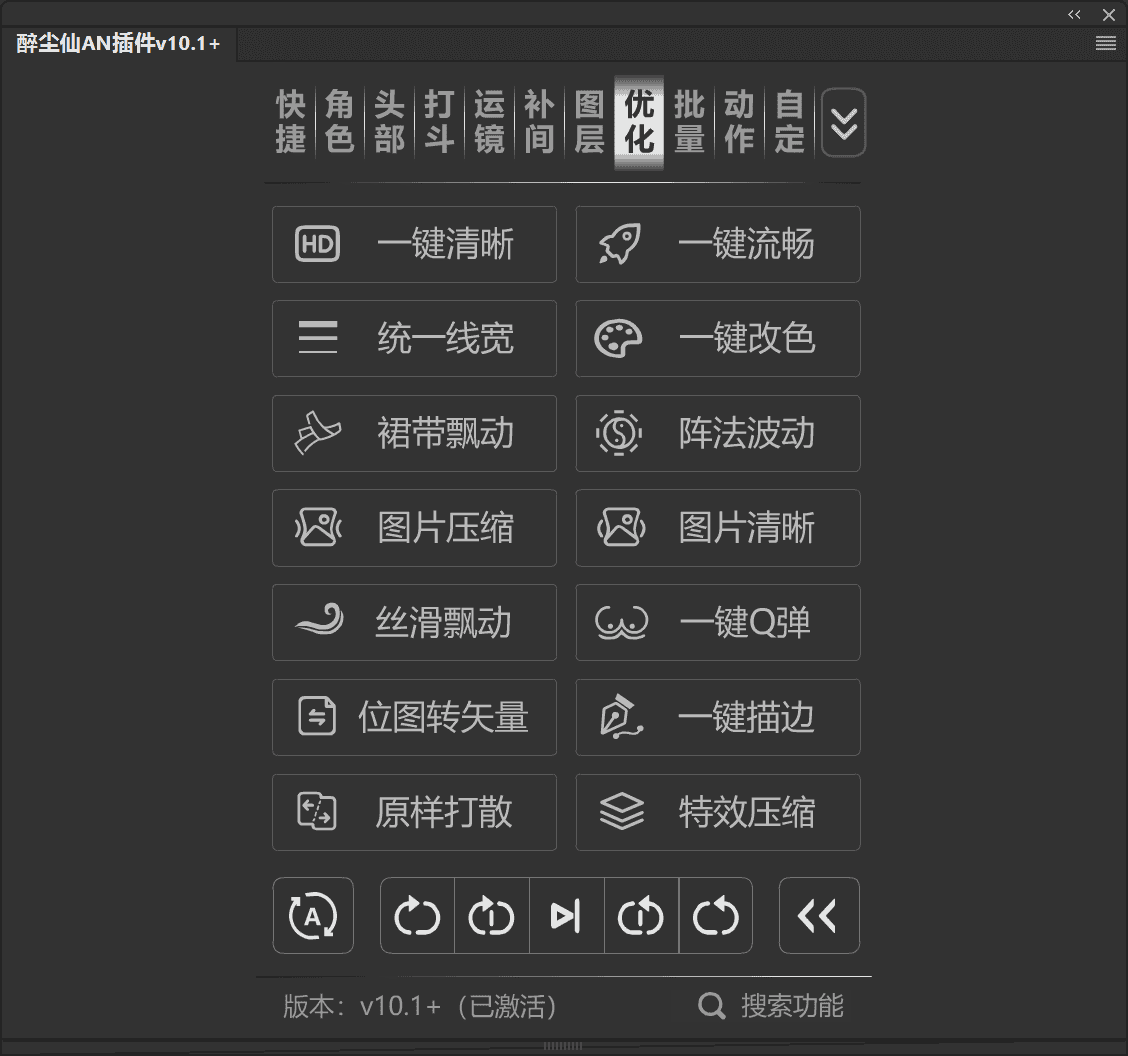Click the 一键Q弹 button

(x=718, y=622)
